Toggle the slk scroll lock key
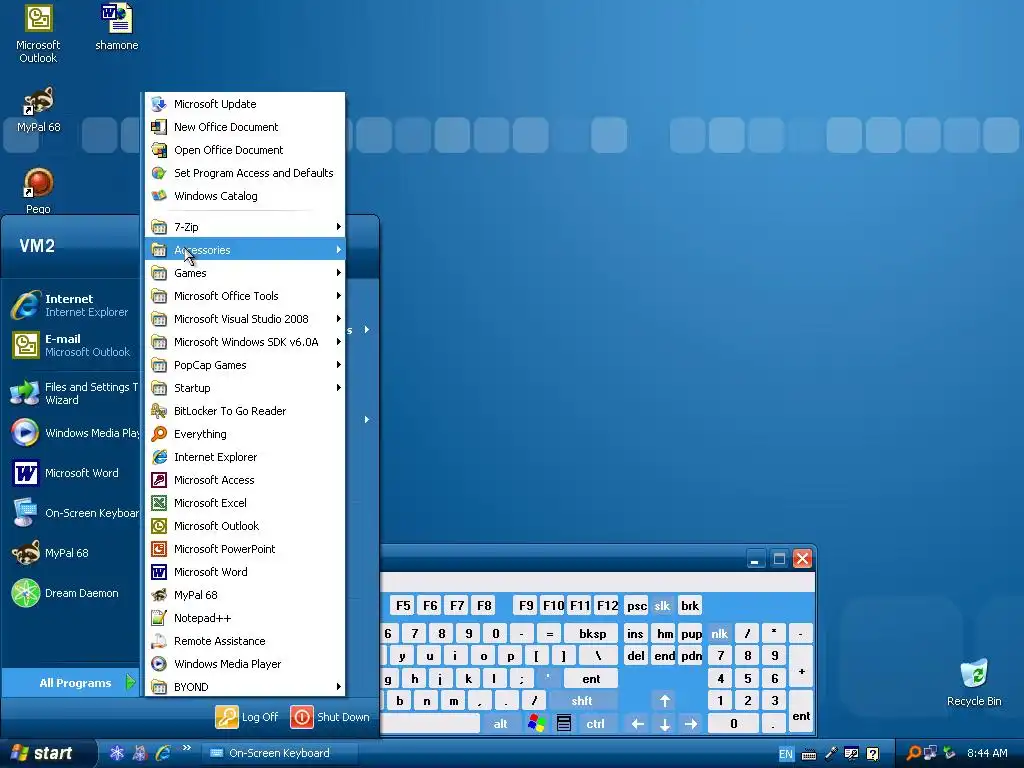Viewport: 1024px width, 768px height. pos(662,605)
